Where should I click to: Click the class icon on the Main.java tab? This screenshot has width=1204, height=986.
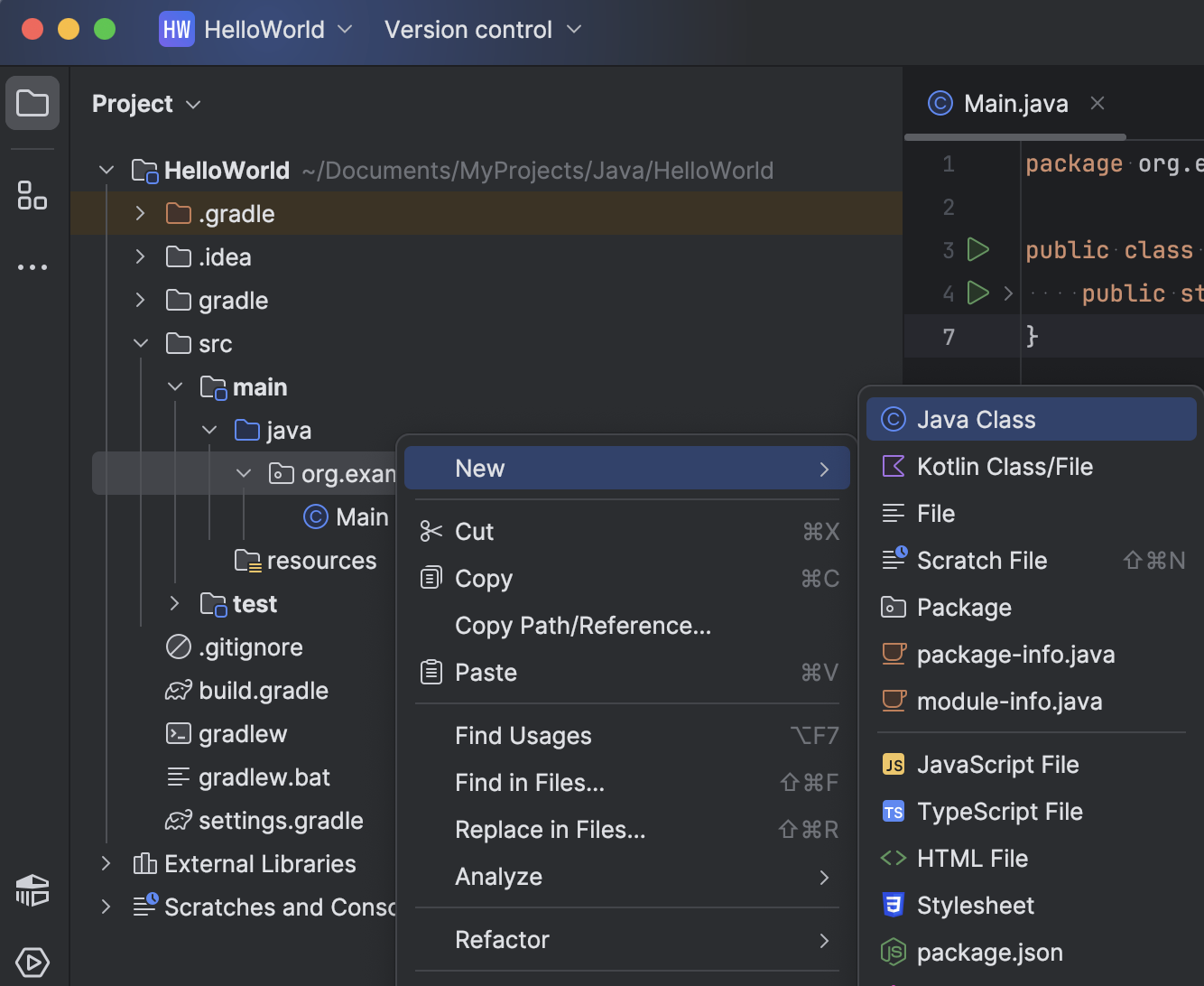(940, 103)
